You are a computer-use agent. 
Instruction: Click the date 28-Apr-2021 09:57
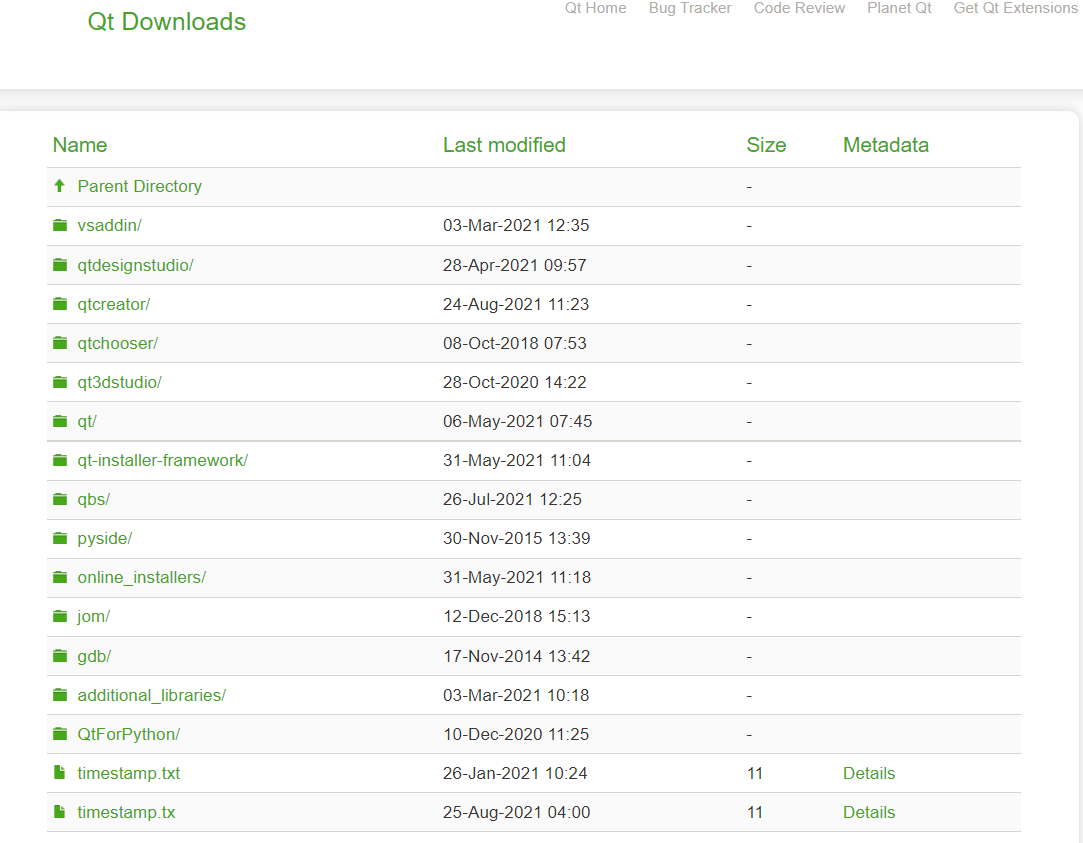coord(515,265)
